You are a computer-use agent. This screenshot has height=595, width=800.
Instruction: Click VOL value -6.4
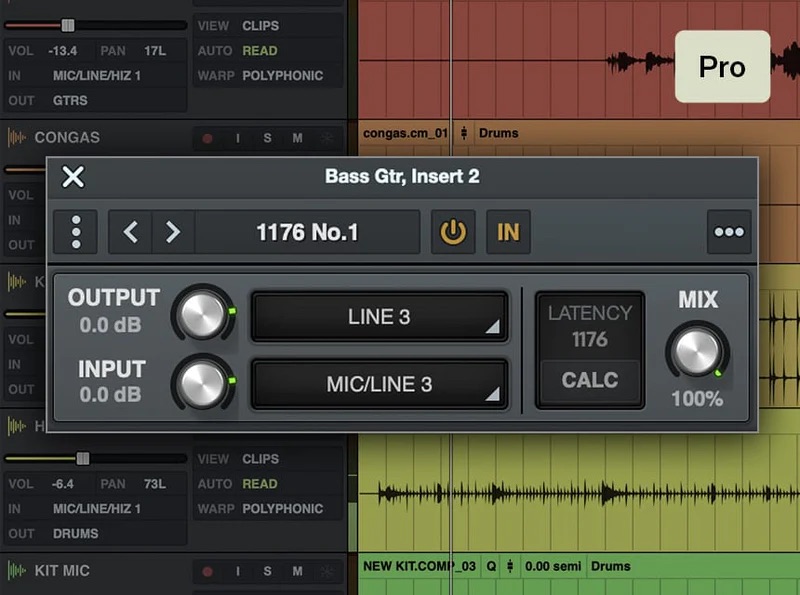[63, 483]
